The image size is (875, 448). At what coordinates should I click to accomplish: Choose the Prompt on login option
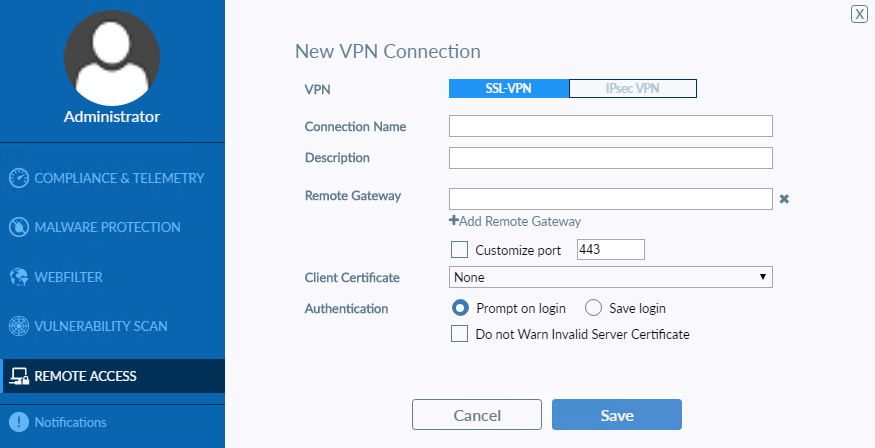461,308
